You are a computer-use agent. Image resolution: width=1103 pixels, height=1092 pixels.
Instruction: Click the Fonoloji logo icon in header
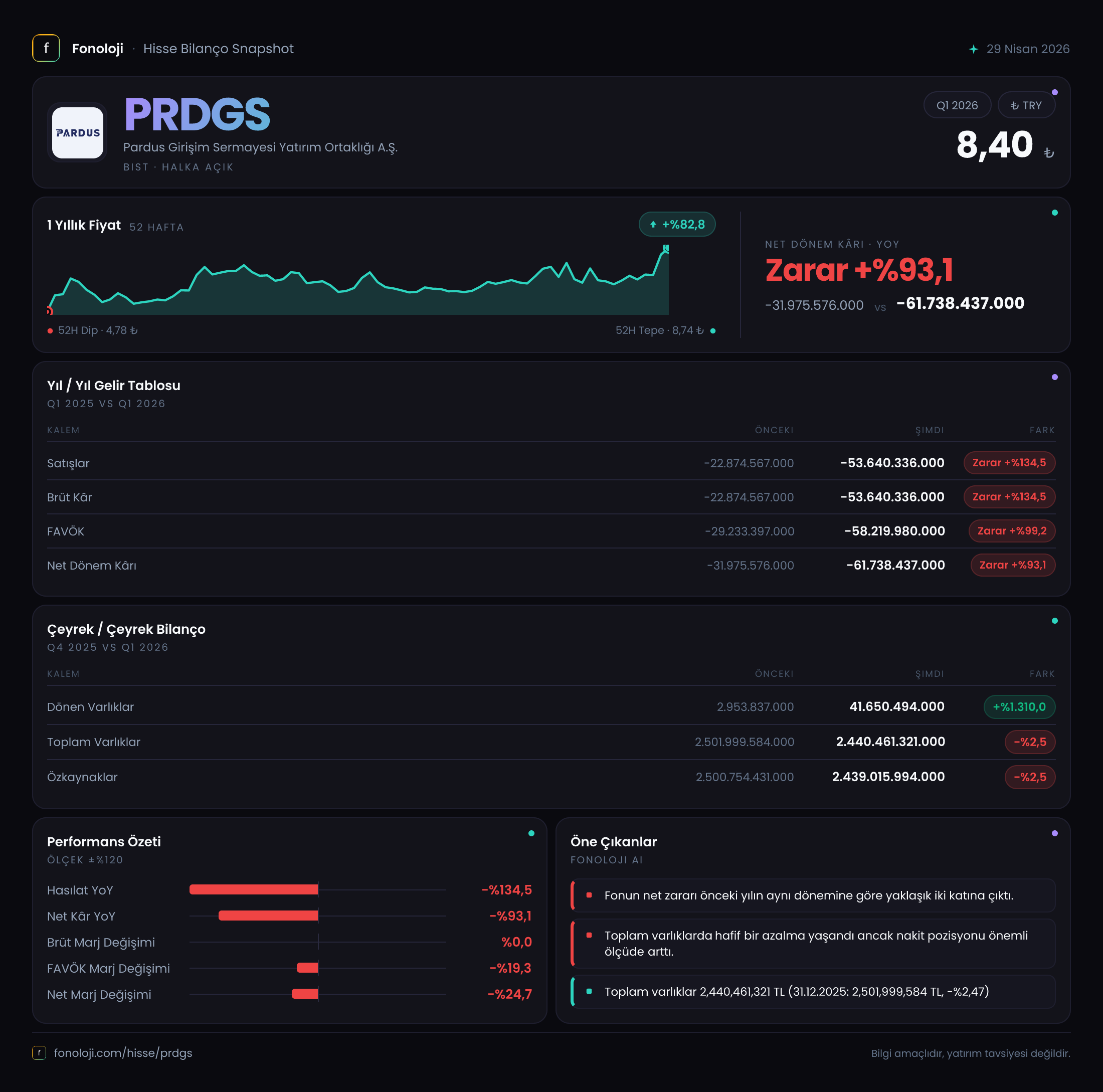46,49
